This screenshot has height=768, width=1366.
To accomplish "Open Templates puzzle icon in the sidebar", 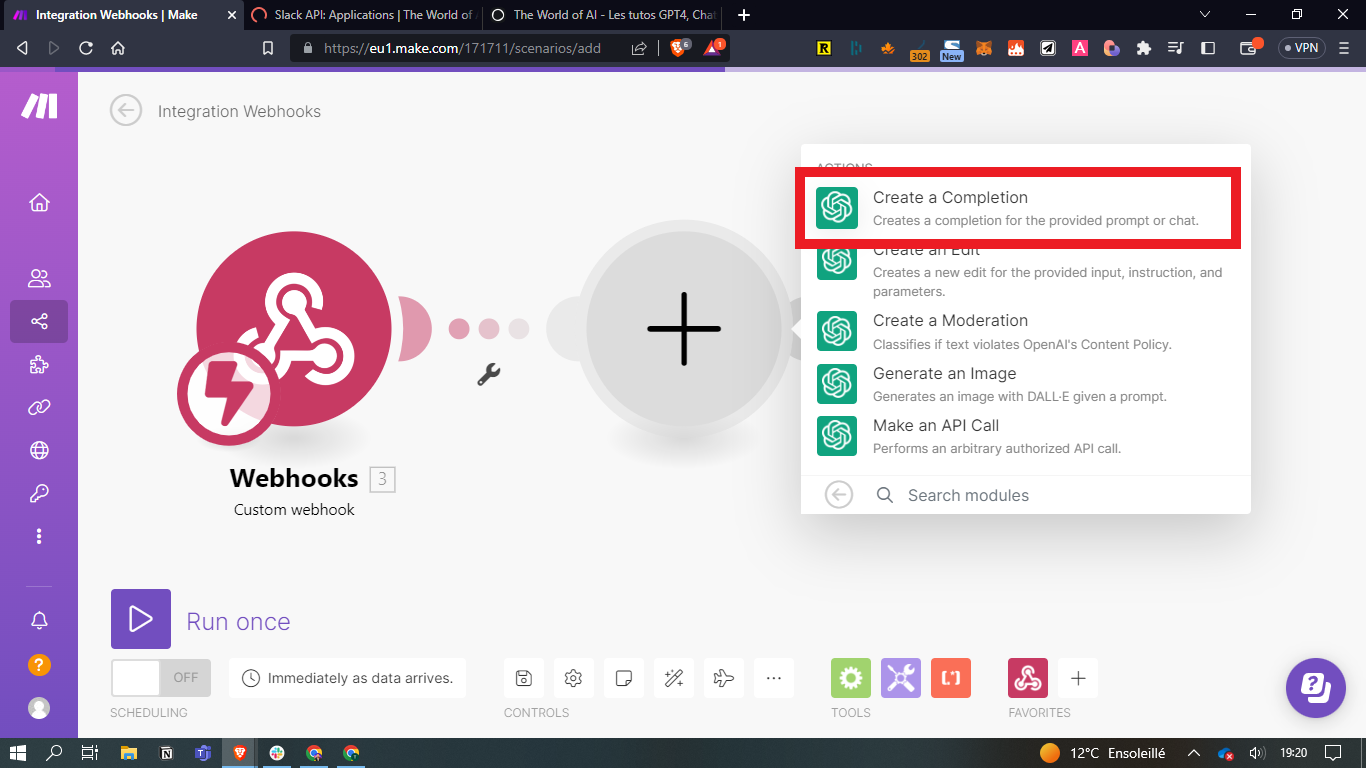I will coord(39,364).
